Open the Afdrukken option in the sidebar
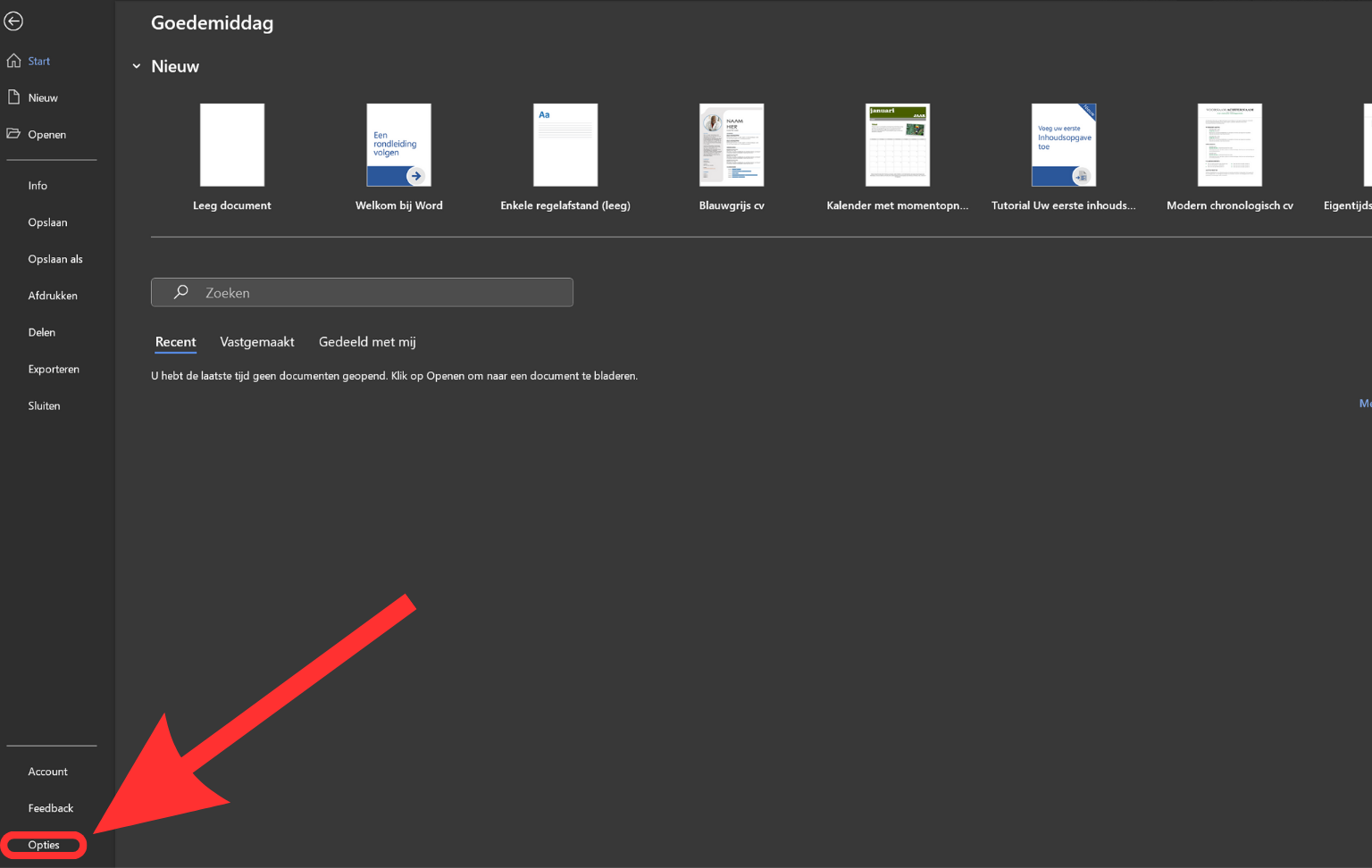Viewport: 1372px width, 868px height. click(x=53, y=295)
